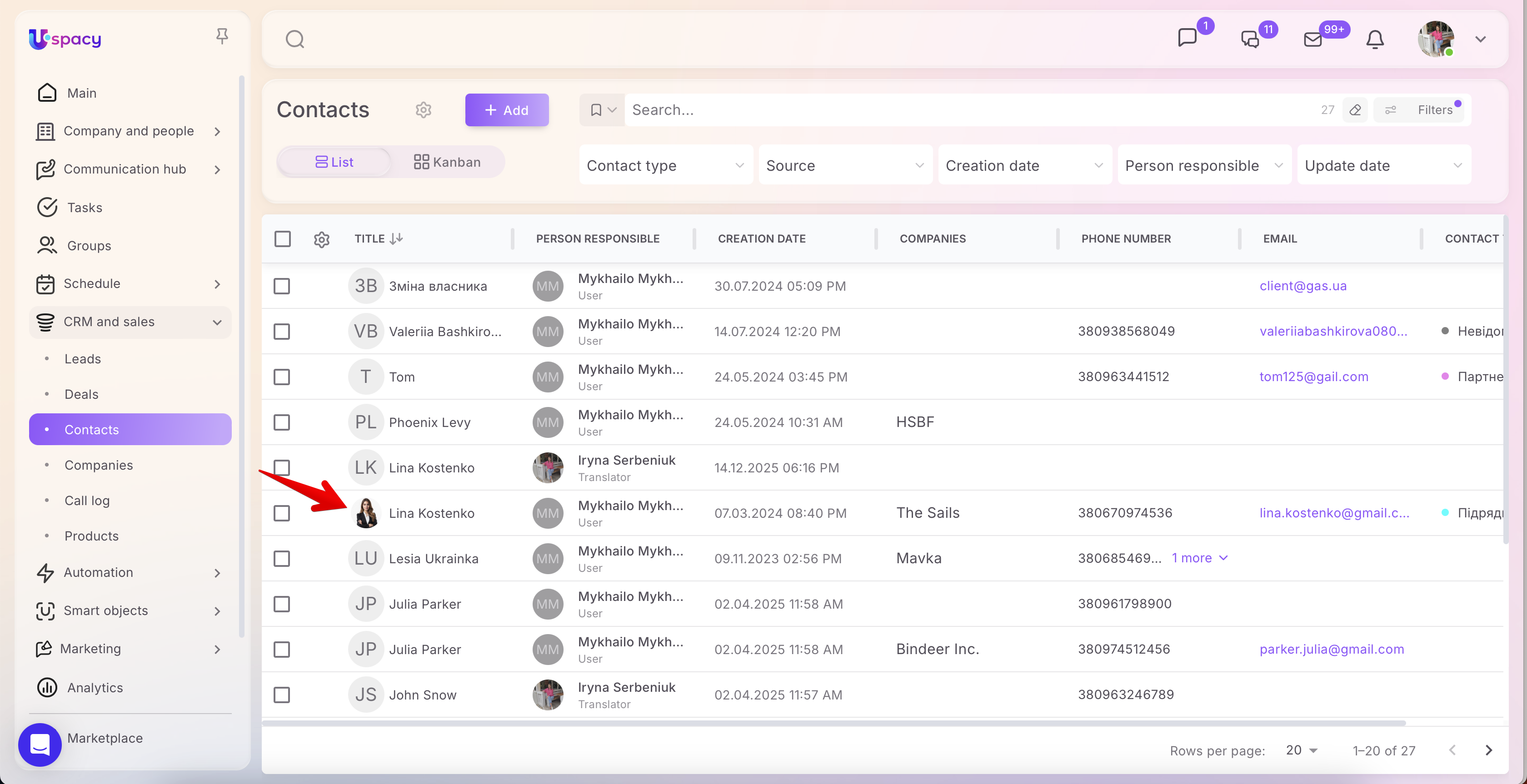Click the eraser clear-filters icon
The image size is (1527, 784).
(1355, 110)
